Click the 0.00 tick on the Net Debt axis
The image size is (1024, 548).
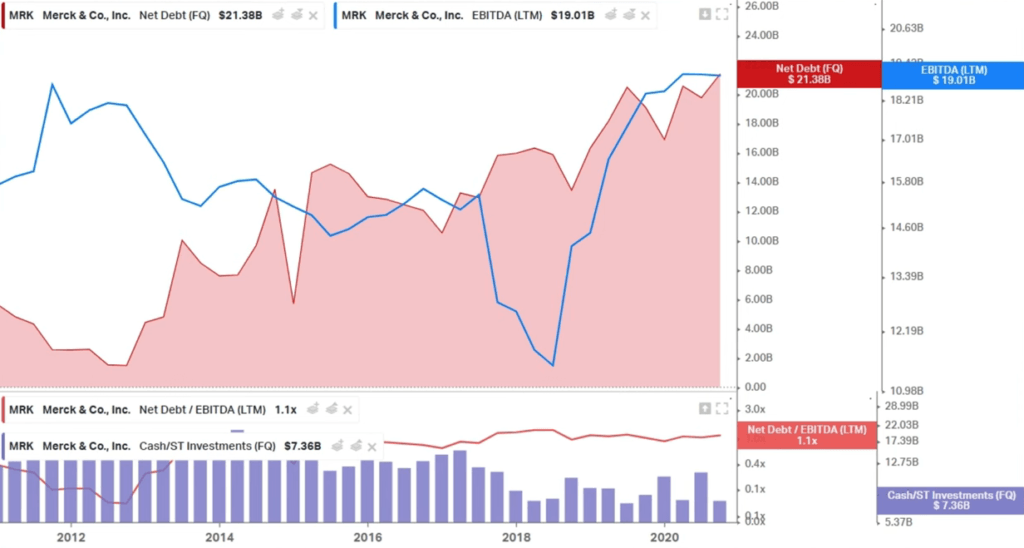coord(756,387)
